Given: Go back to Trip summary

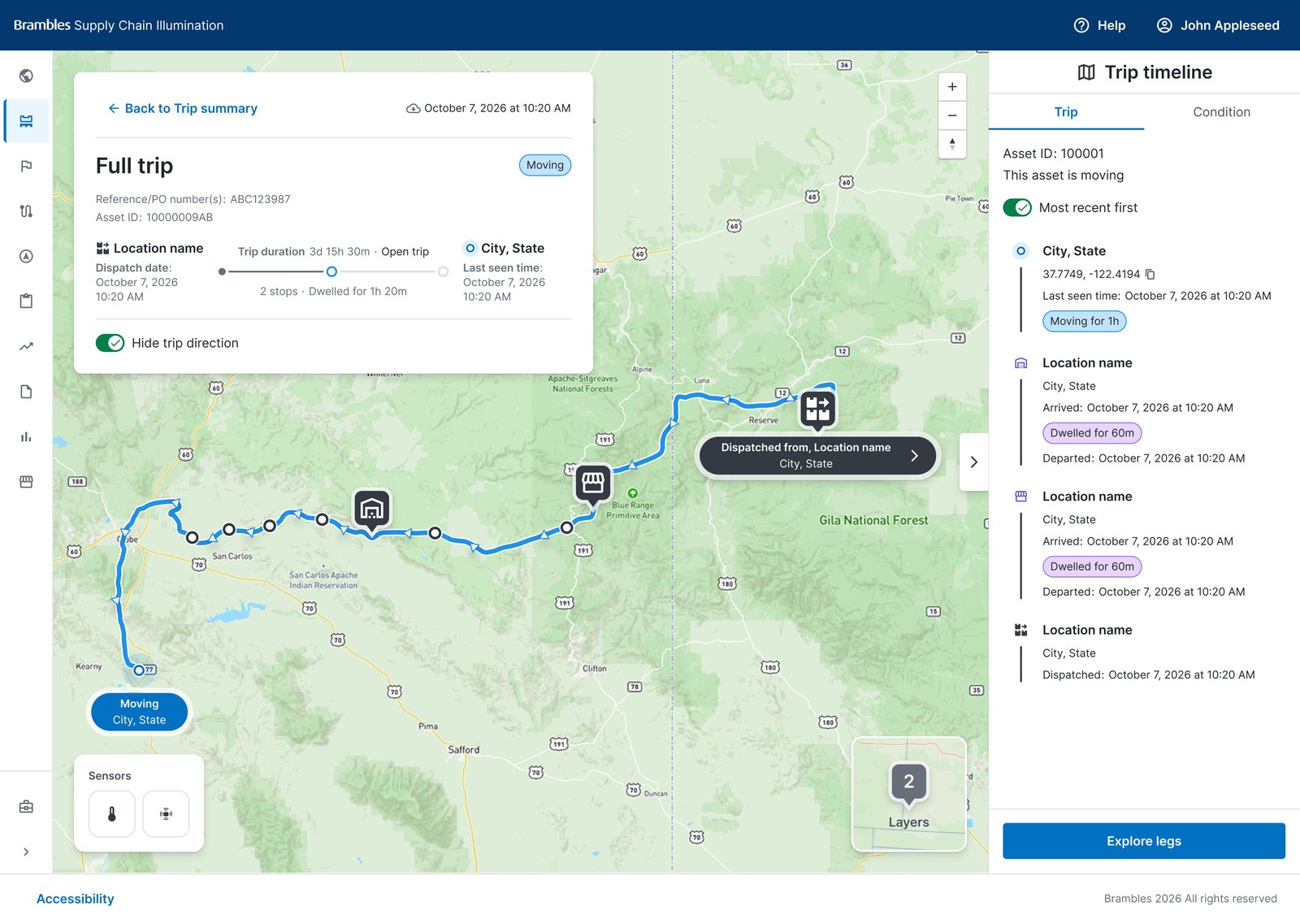Looking at the screenshot, I should tap(183, 108).
